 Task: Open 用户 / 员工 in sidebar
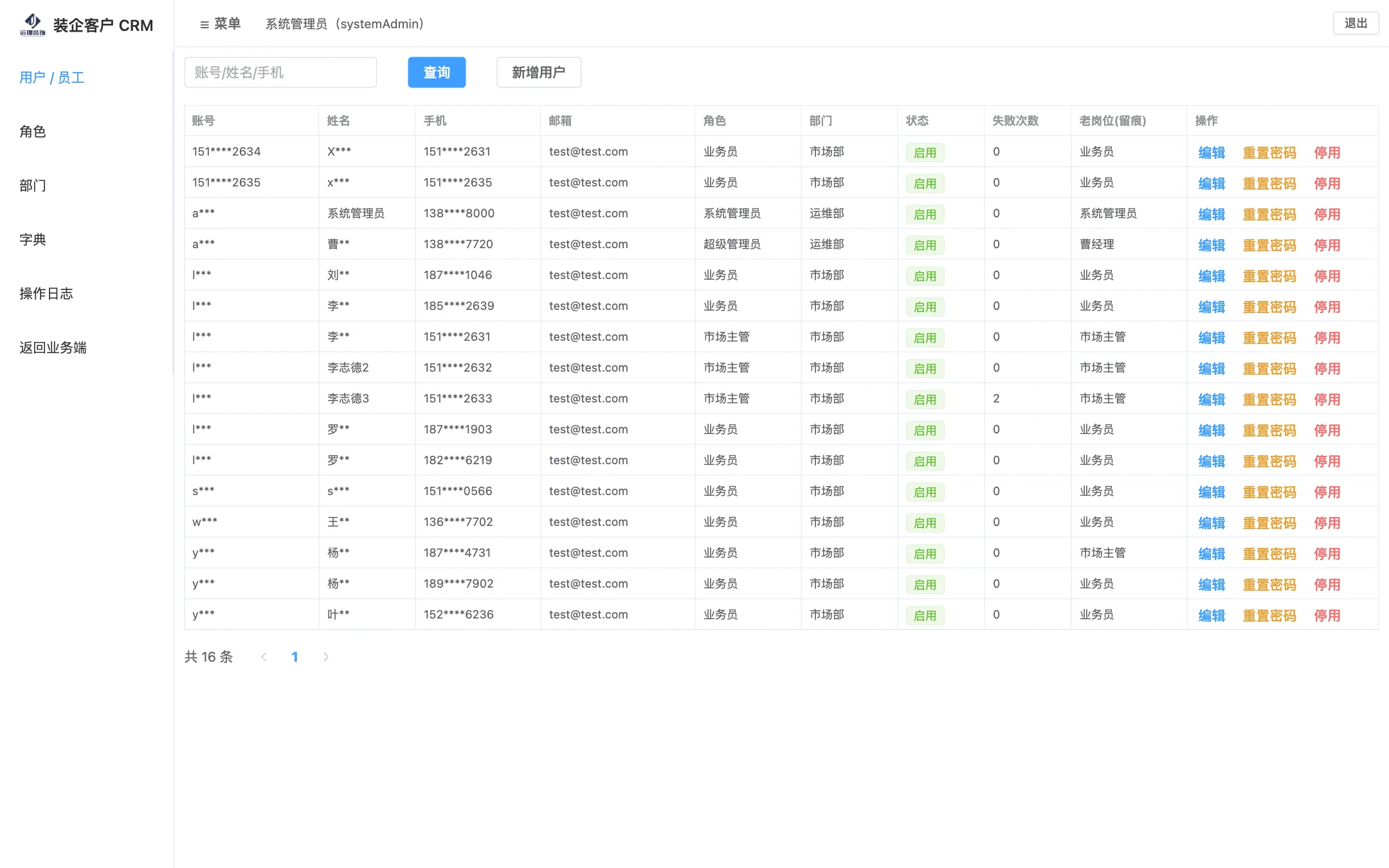pos(52,78)
